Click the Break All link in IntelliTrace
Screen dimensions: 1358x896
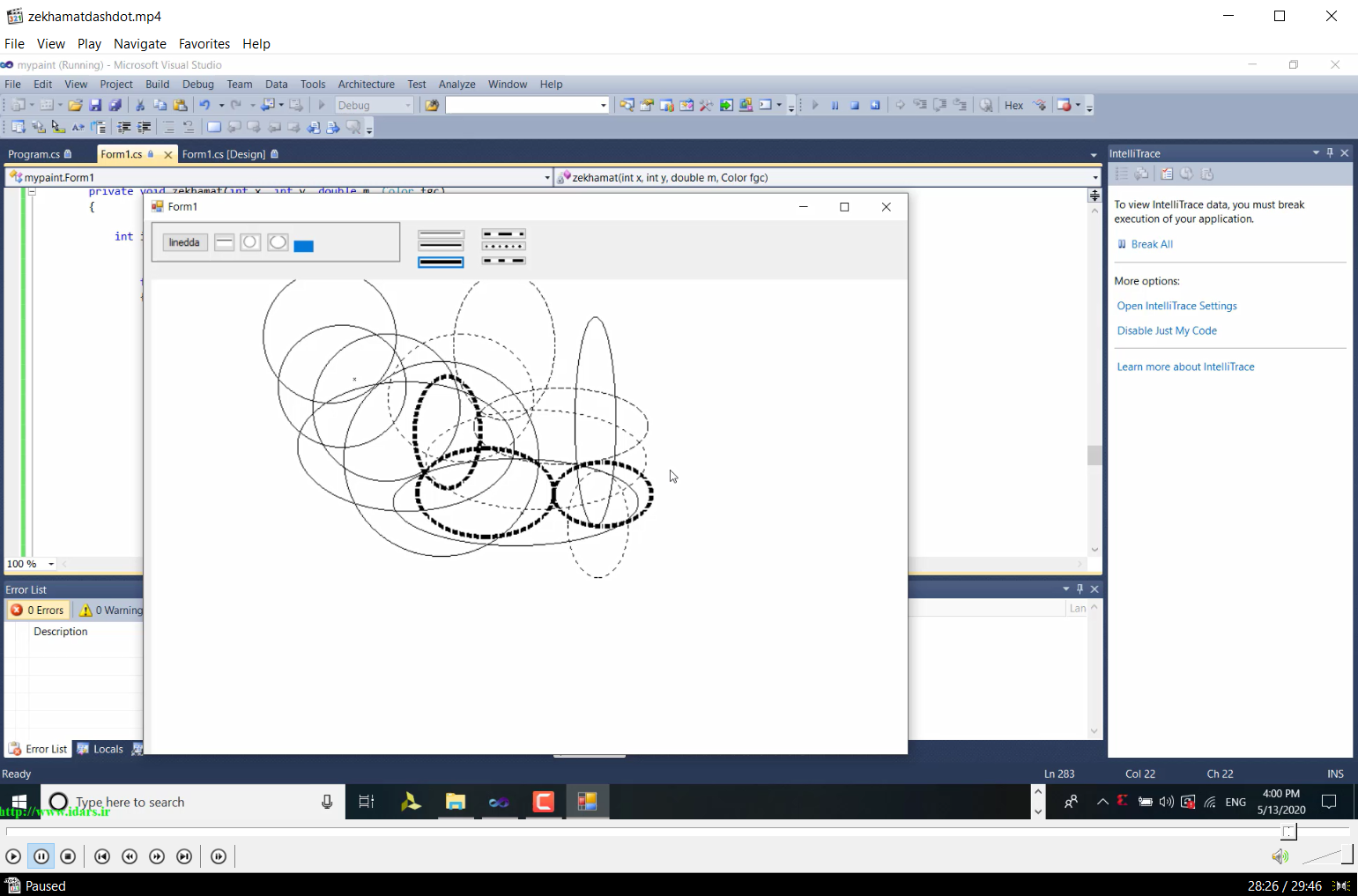(1152, 244)
